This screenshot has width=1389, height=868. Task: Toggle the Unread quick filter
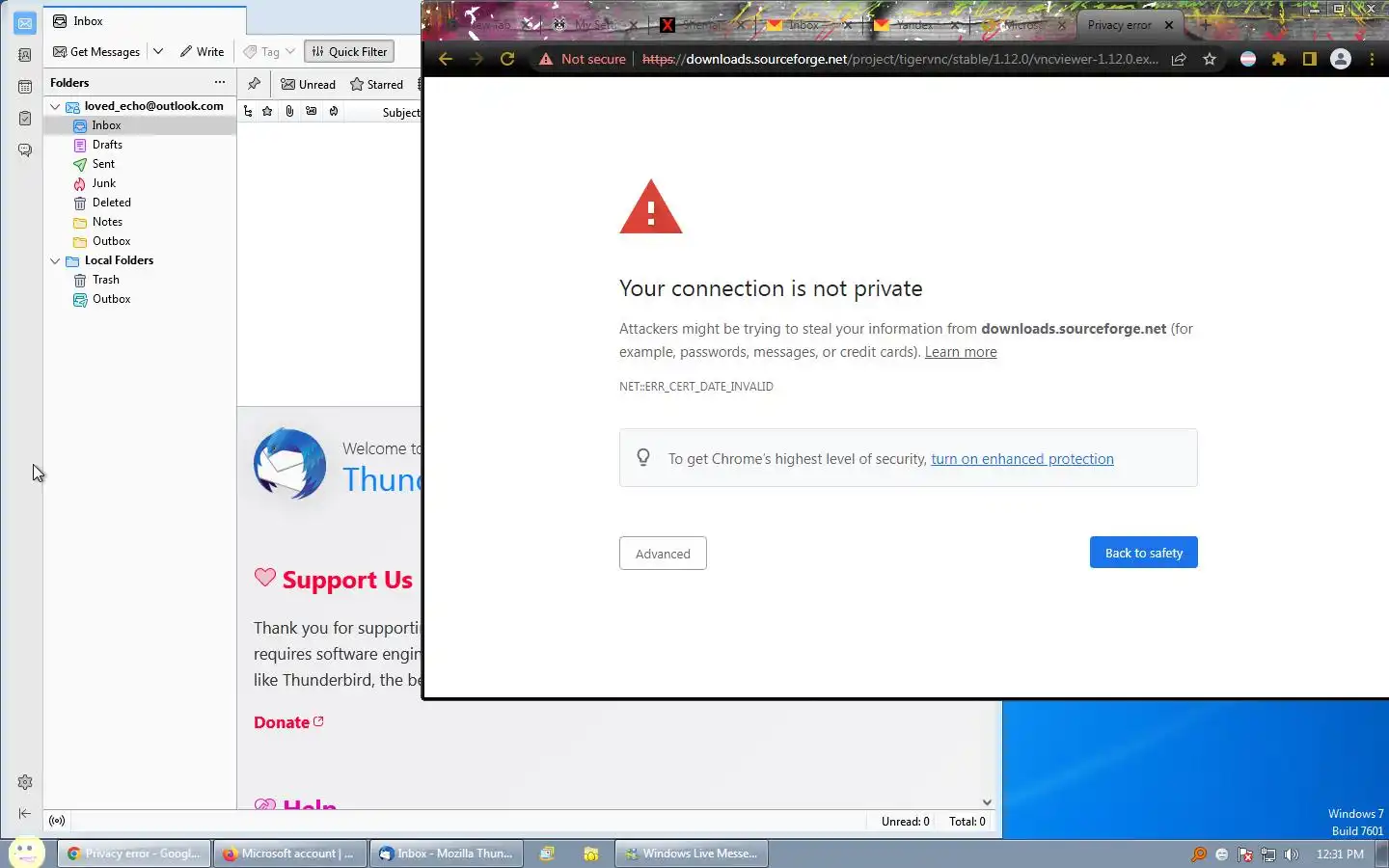tap(308, 84)
